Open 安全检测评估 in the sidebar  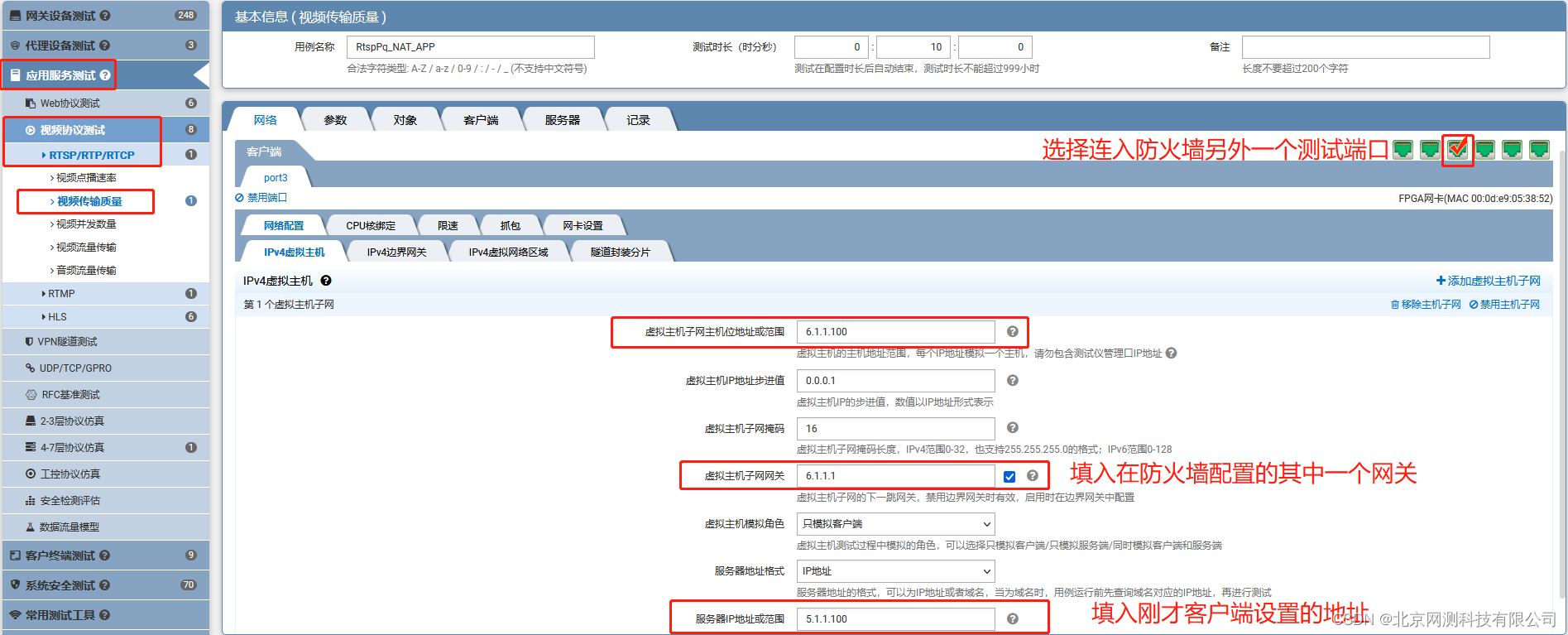click(x=106, y=500)
